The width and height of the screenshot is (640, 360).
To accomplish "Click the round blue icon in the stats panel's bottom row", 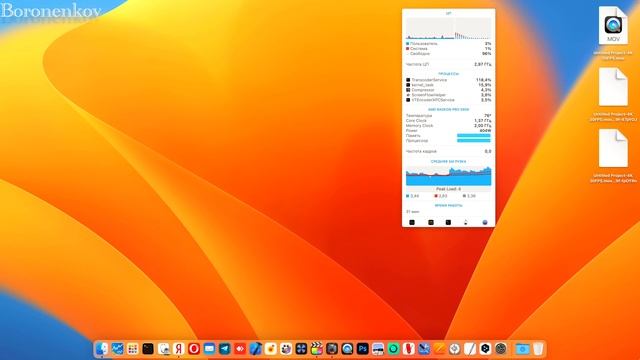I will tap(485, 222).
